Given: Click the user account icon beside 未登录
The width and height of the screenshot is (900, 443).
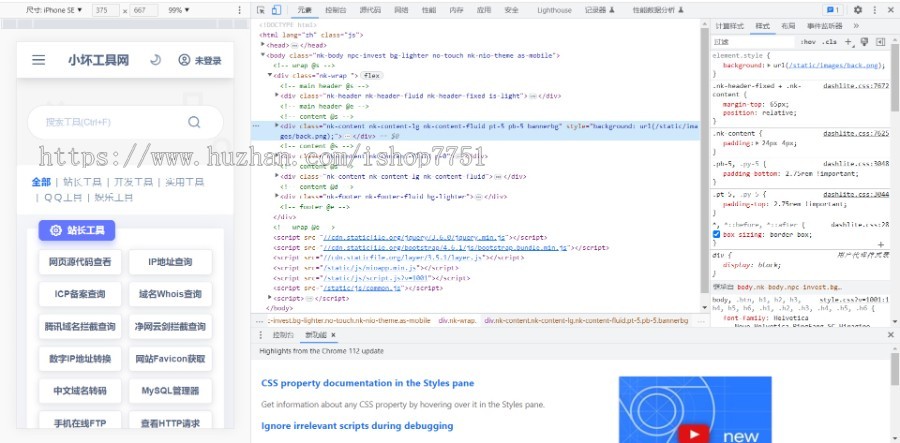Looking at the screenshot, I should [184, 60].
